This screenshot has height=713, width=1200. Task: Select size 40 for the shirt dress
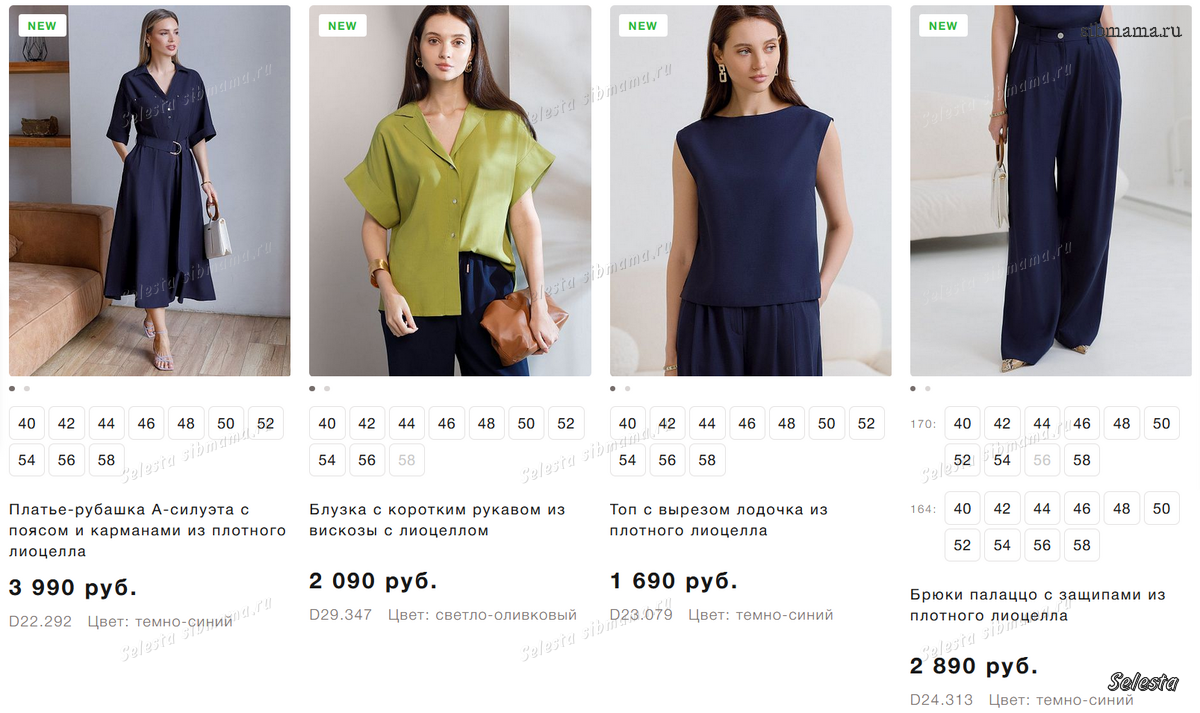pyautogui.click(x=27, y=423)
